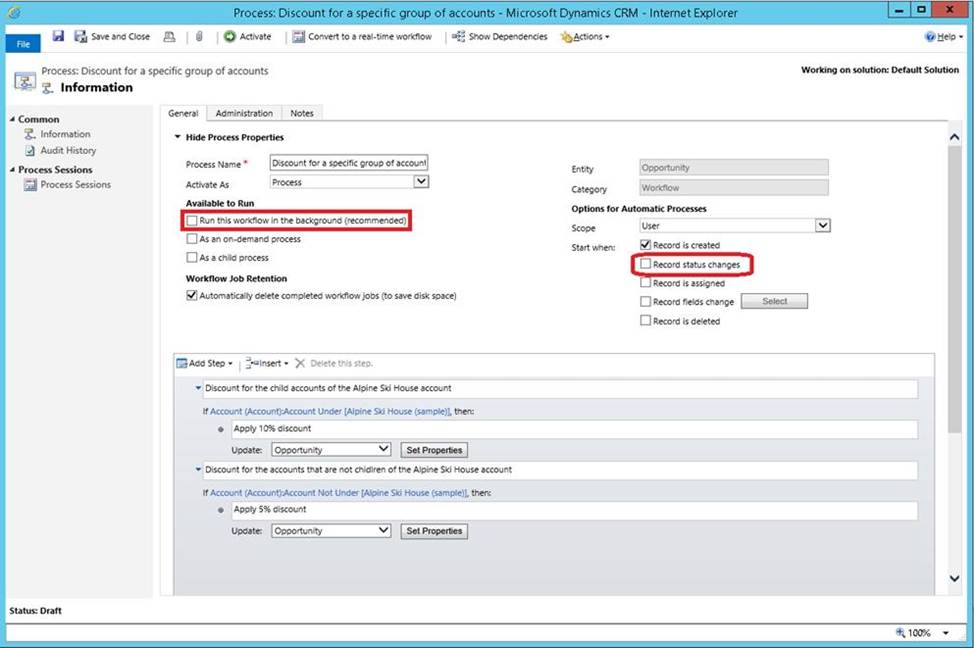This screenshot has height=648, width=974.
Task: Click the Save and Close icon
Action: point(81,37)
